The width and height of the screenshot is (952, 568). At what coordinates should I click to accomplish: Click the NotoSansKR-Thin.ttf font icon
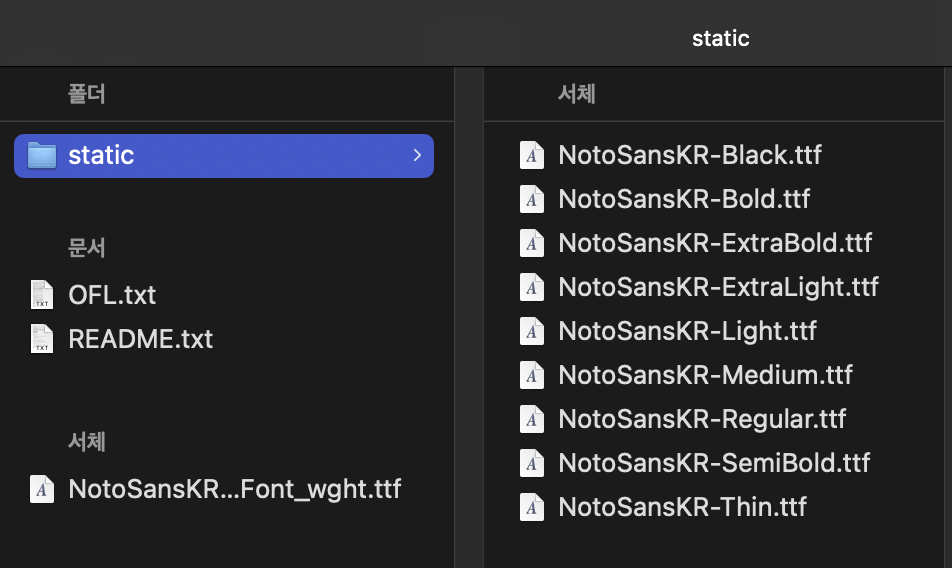point(532,507)
